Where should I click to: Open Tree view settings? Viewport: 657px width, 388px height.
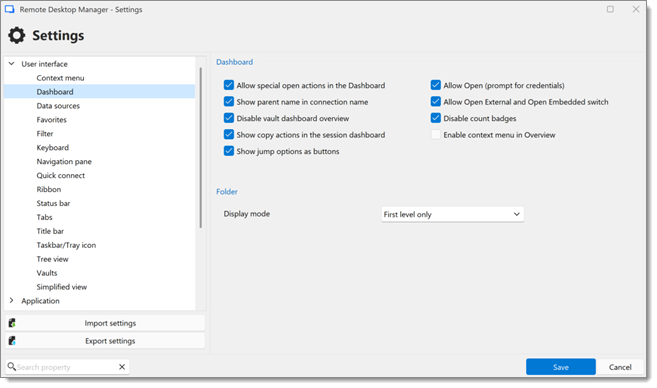coord(52,259)
